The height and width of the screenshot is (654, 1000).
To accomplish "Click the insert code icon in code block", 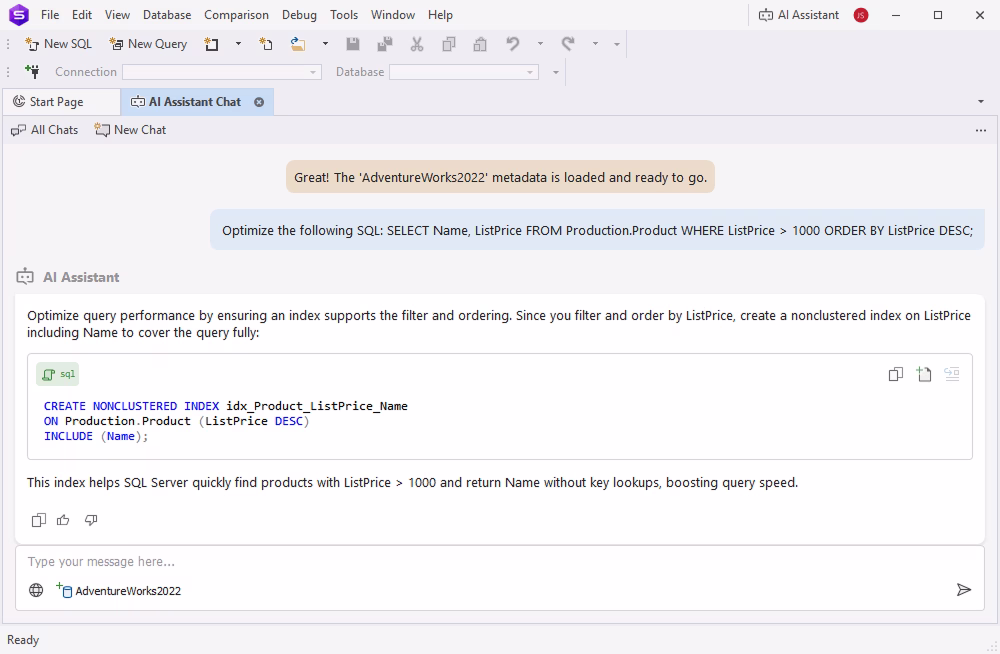I will click(x=952, y=375).
